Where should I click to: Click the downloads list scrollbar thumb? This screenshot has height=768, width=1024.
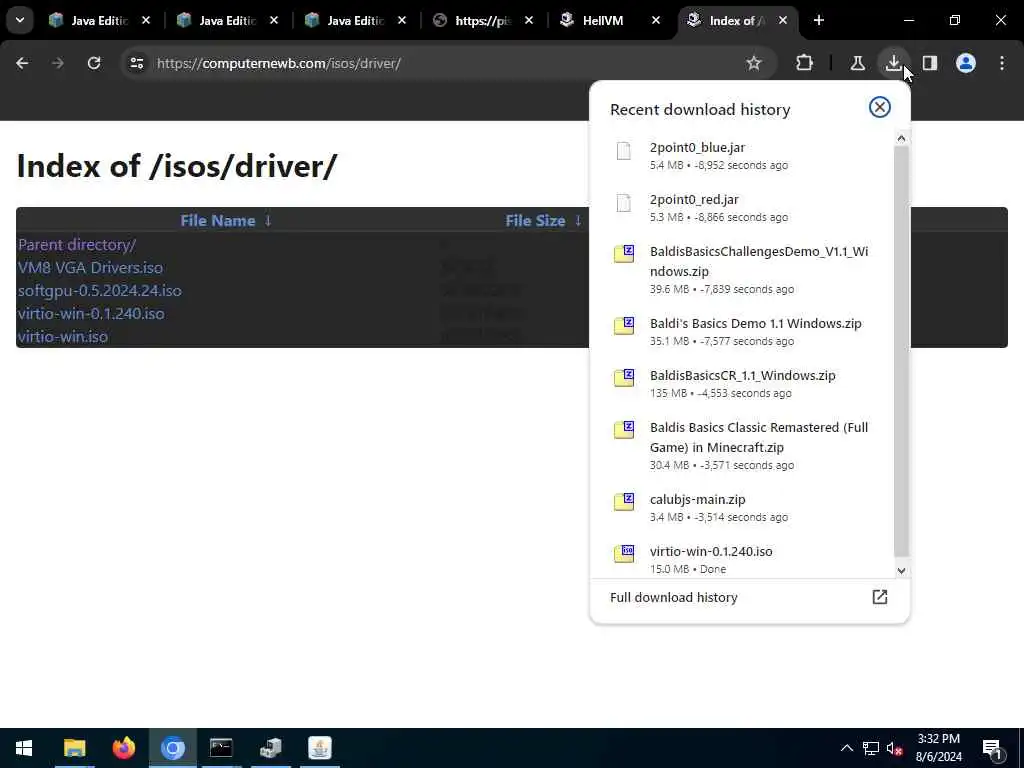901,351
